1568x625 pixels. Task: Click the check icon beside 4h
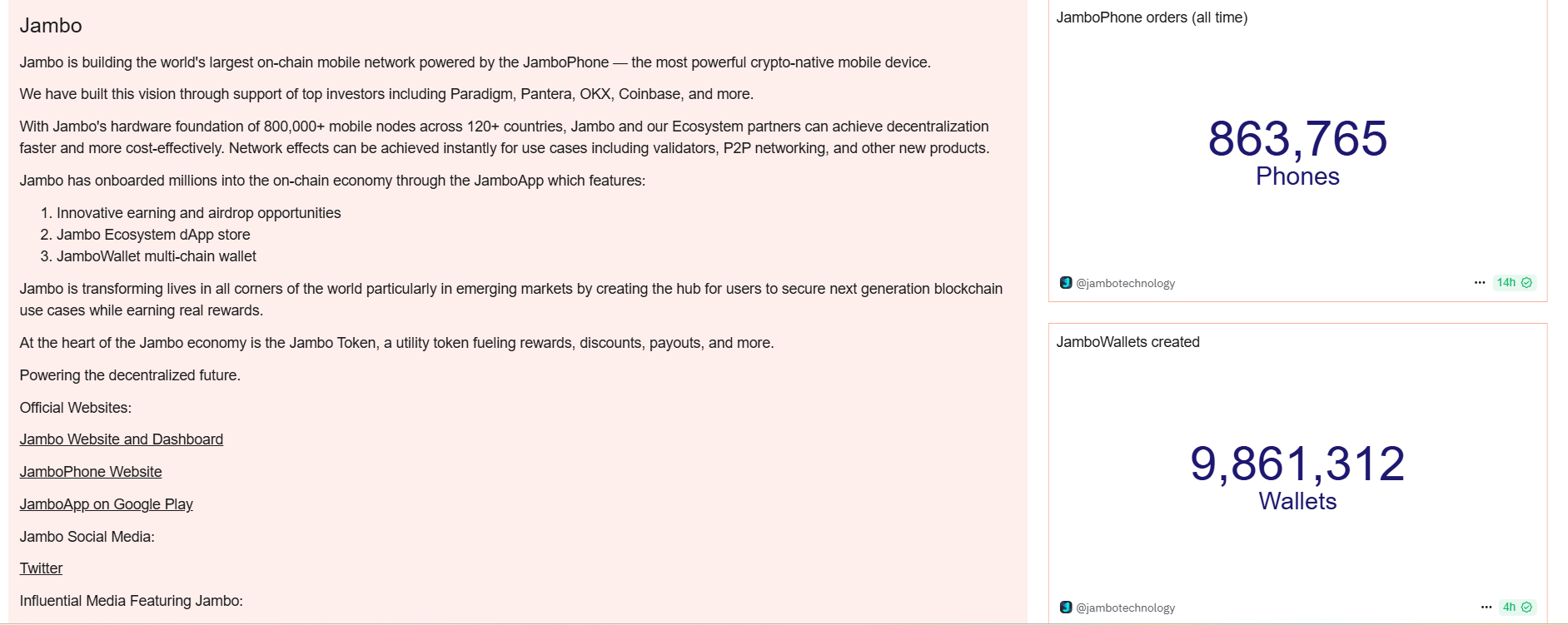[1526, 608]
